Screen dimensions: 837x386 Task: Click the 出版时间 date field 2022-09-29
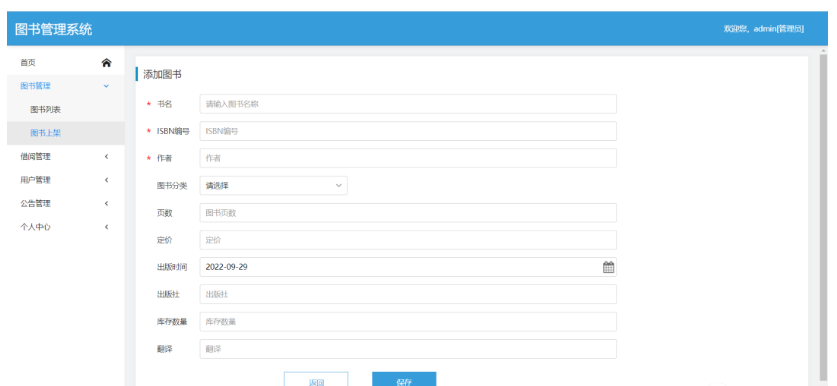click(x=408, y=267)
